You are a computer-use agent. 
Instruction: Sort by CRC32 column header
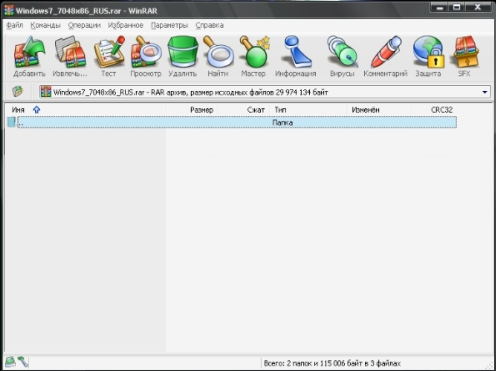[435, 110]
